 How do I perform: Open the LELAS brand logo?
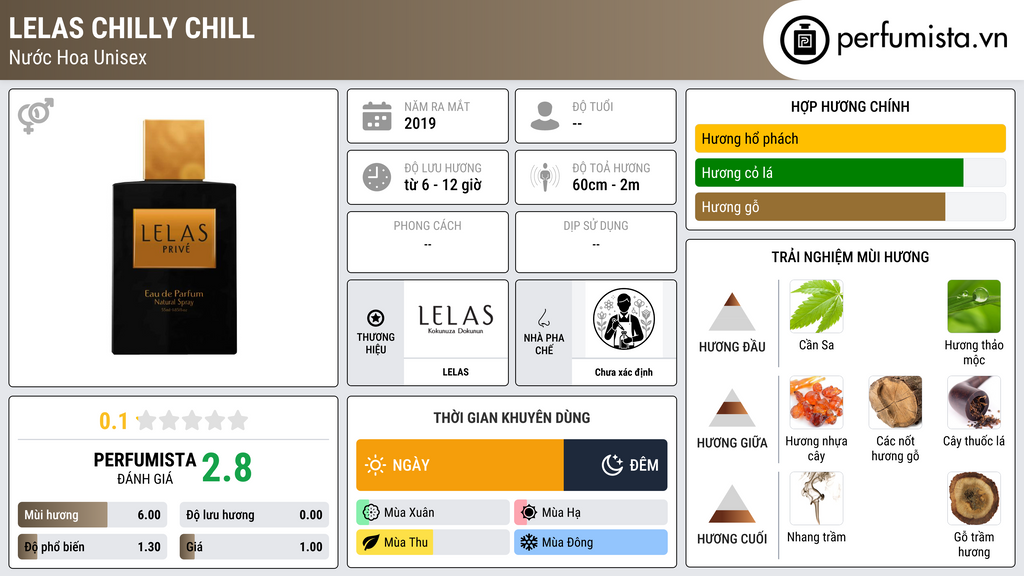tap(455, 320)
